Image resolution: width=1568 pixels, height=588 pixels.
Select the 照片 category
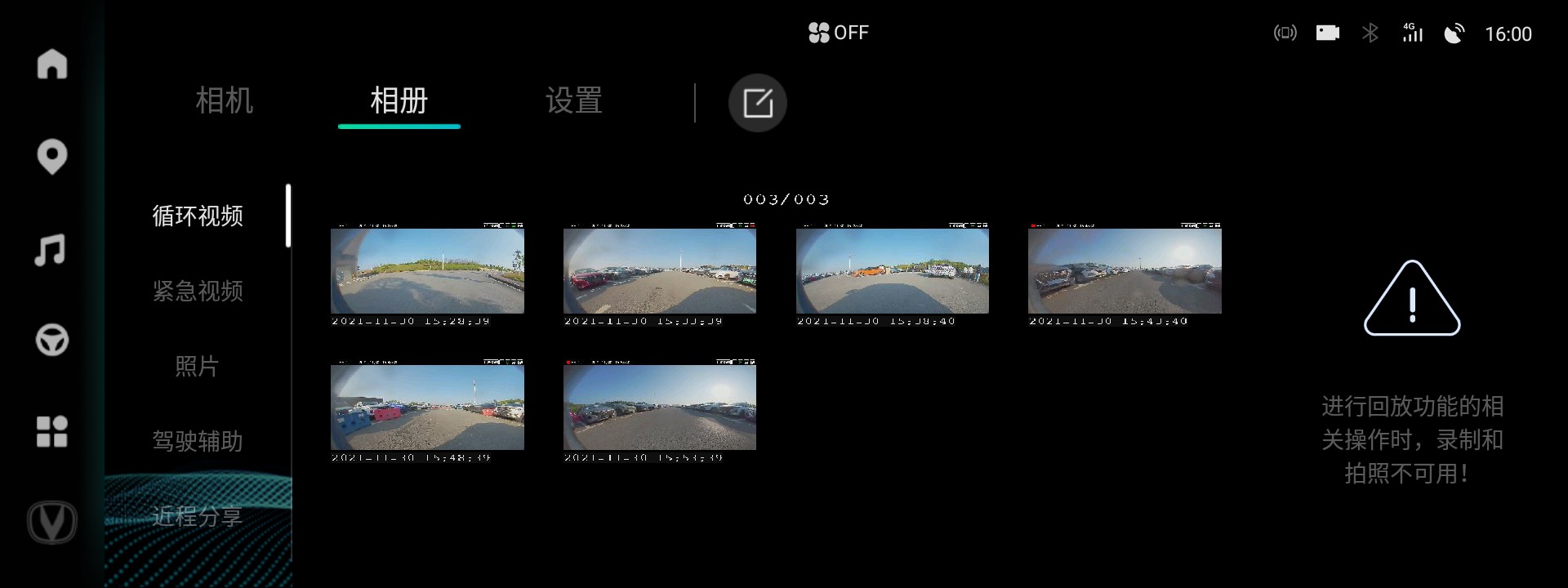coord(198,366)
